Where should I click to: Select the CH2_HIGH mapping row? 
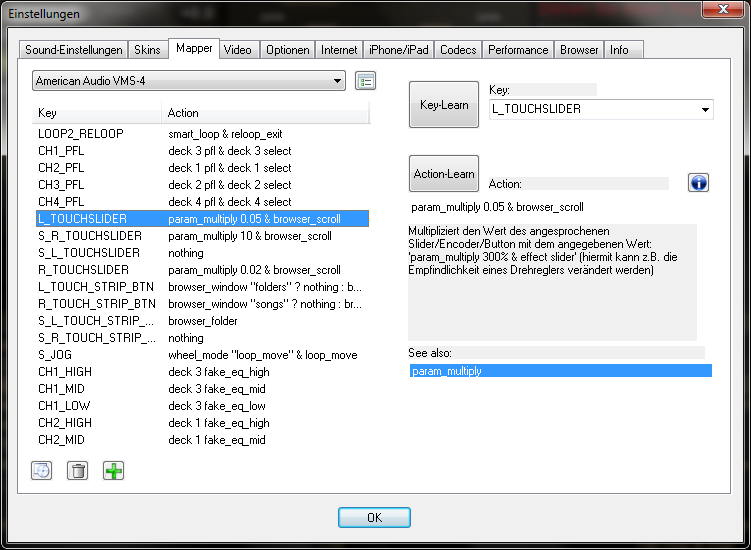point(203,423)
